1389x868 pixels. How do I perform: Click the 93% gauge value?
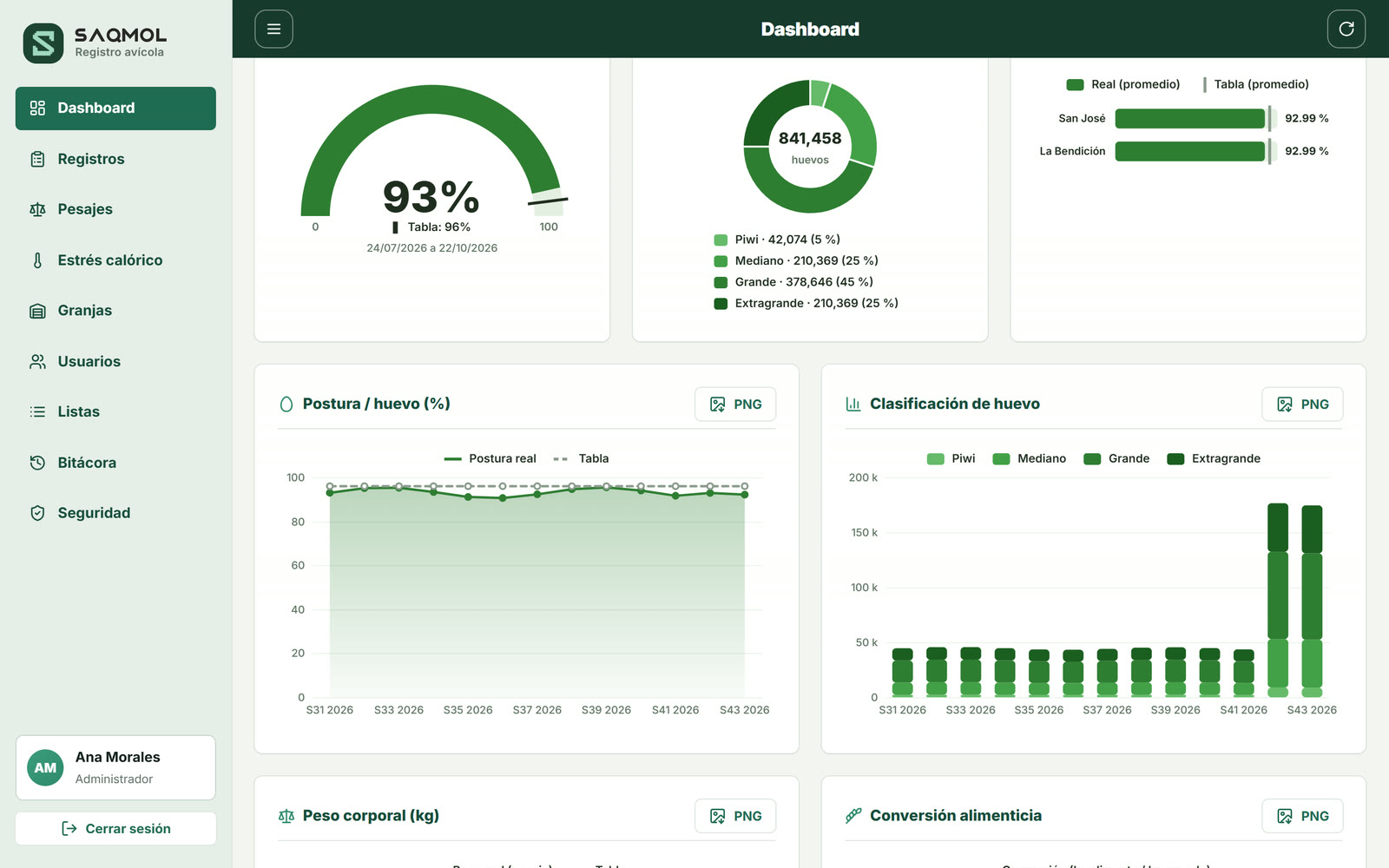[x=431, y=197]
